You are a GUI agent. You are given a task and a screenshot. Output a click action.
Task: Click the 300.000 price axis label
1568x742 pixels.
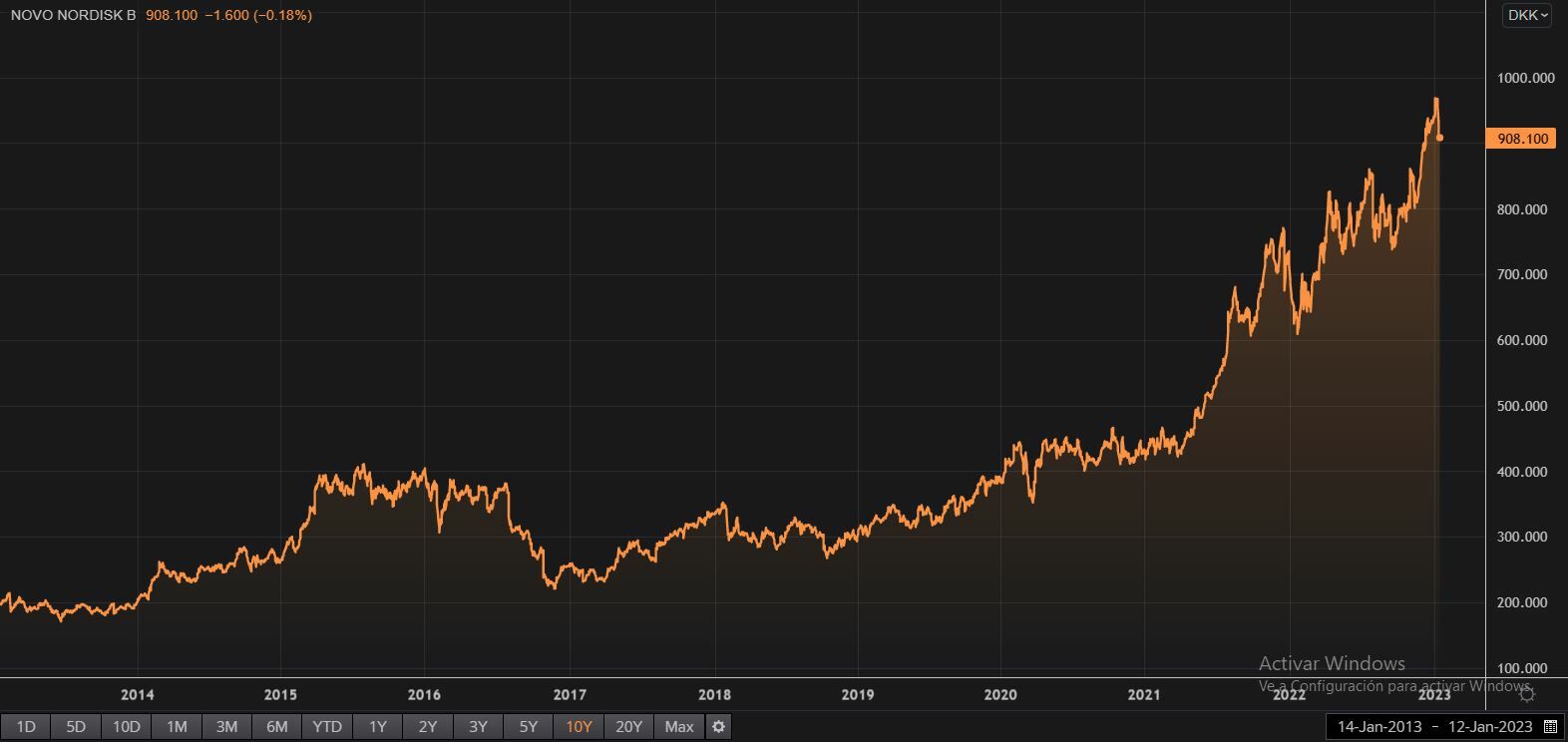click(1523, 537)
